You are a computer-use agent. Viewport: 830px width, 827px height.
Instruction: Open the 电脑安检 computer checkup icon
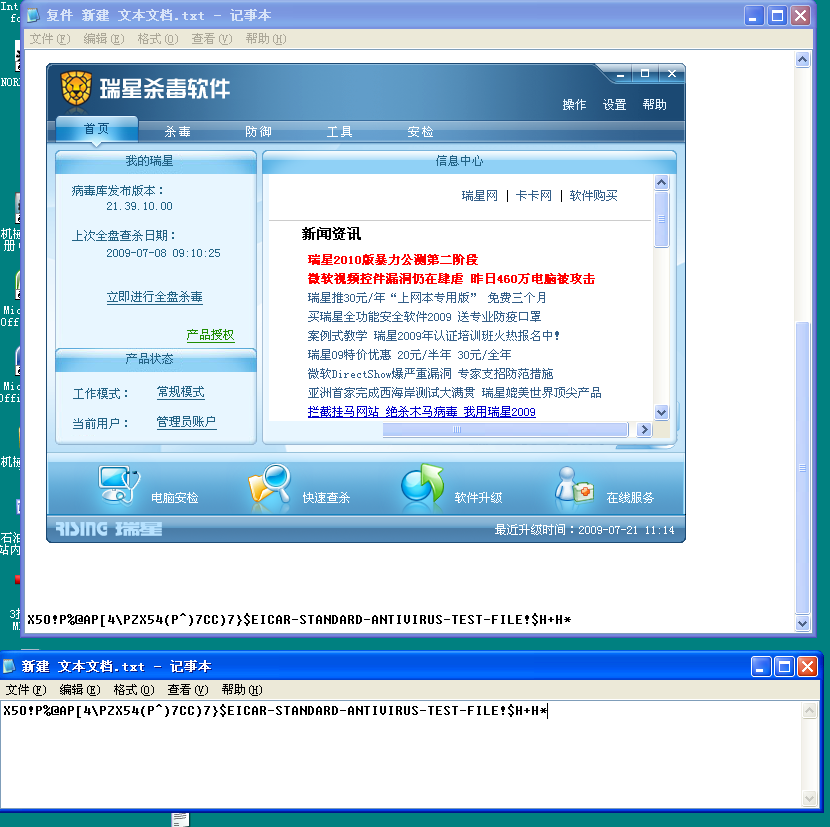coord(119,484)
